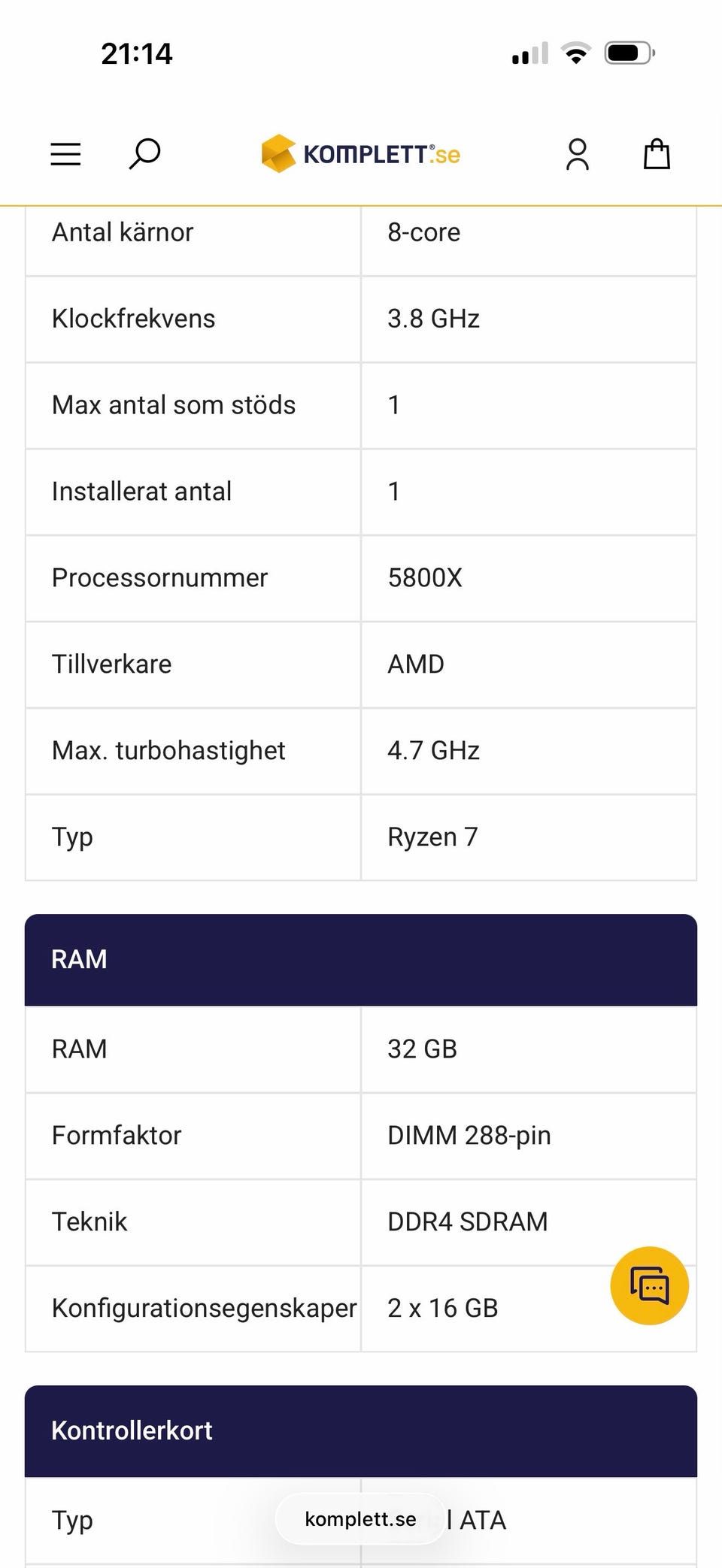
Task: Tap the Wi-Fi status icon
Action: [x=576, y=53]
